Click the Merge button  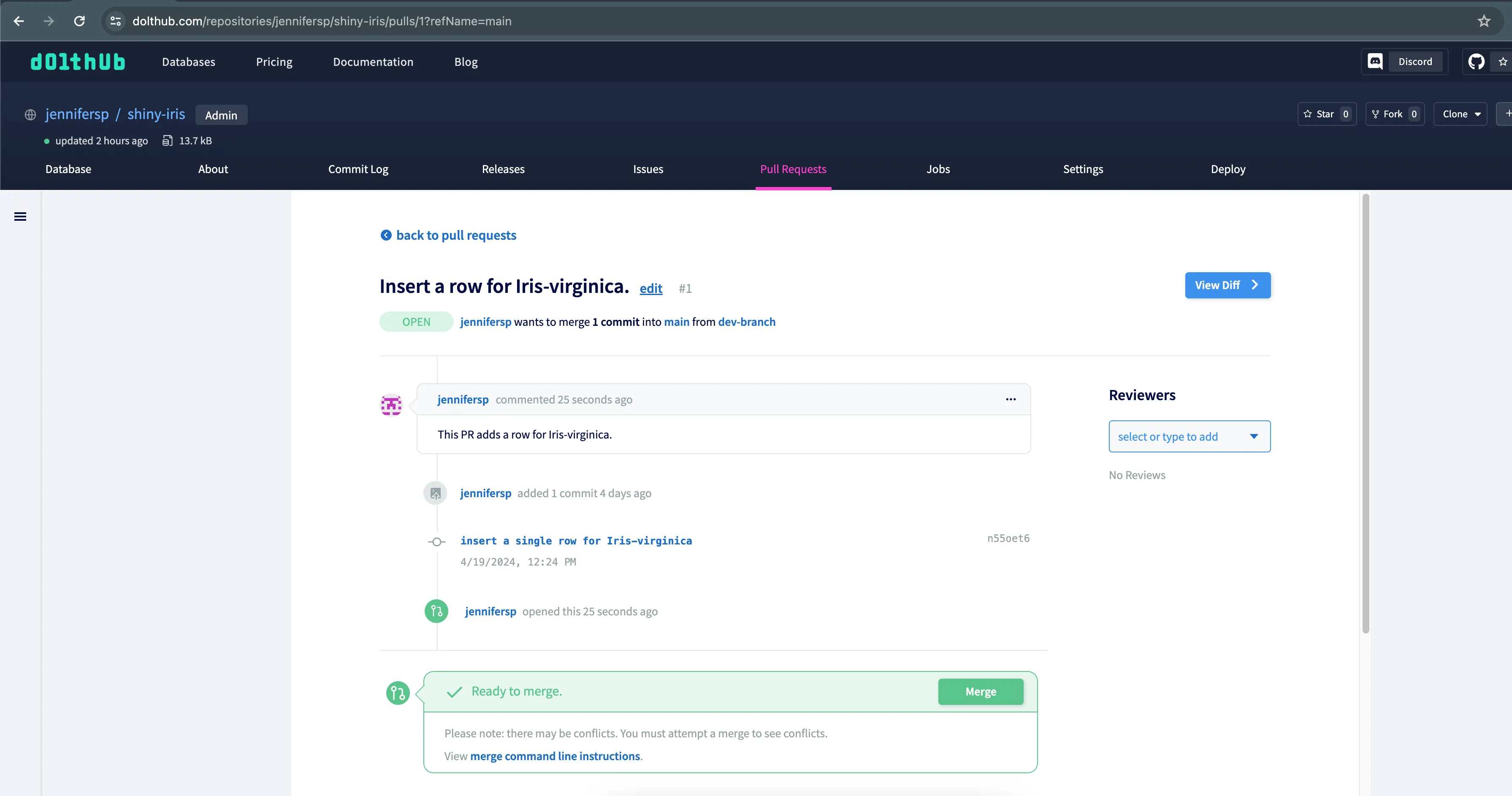tap(980, 691)
